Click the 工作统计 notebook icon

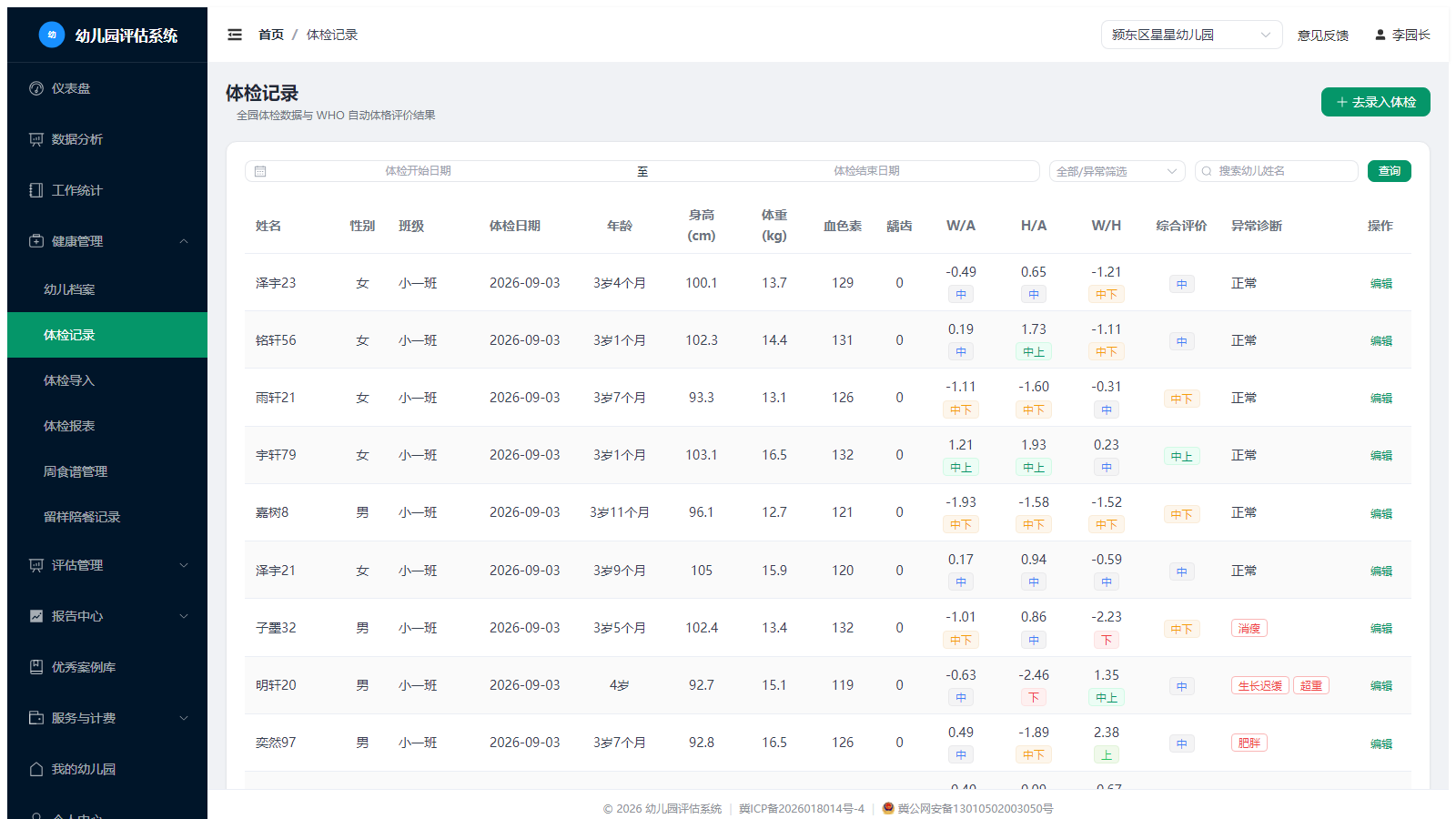pos(36,190)
